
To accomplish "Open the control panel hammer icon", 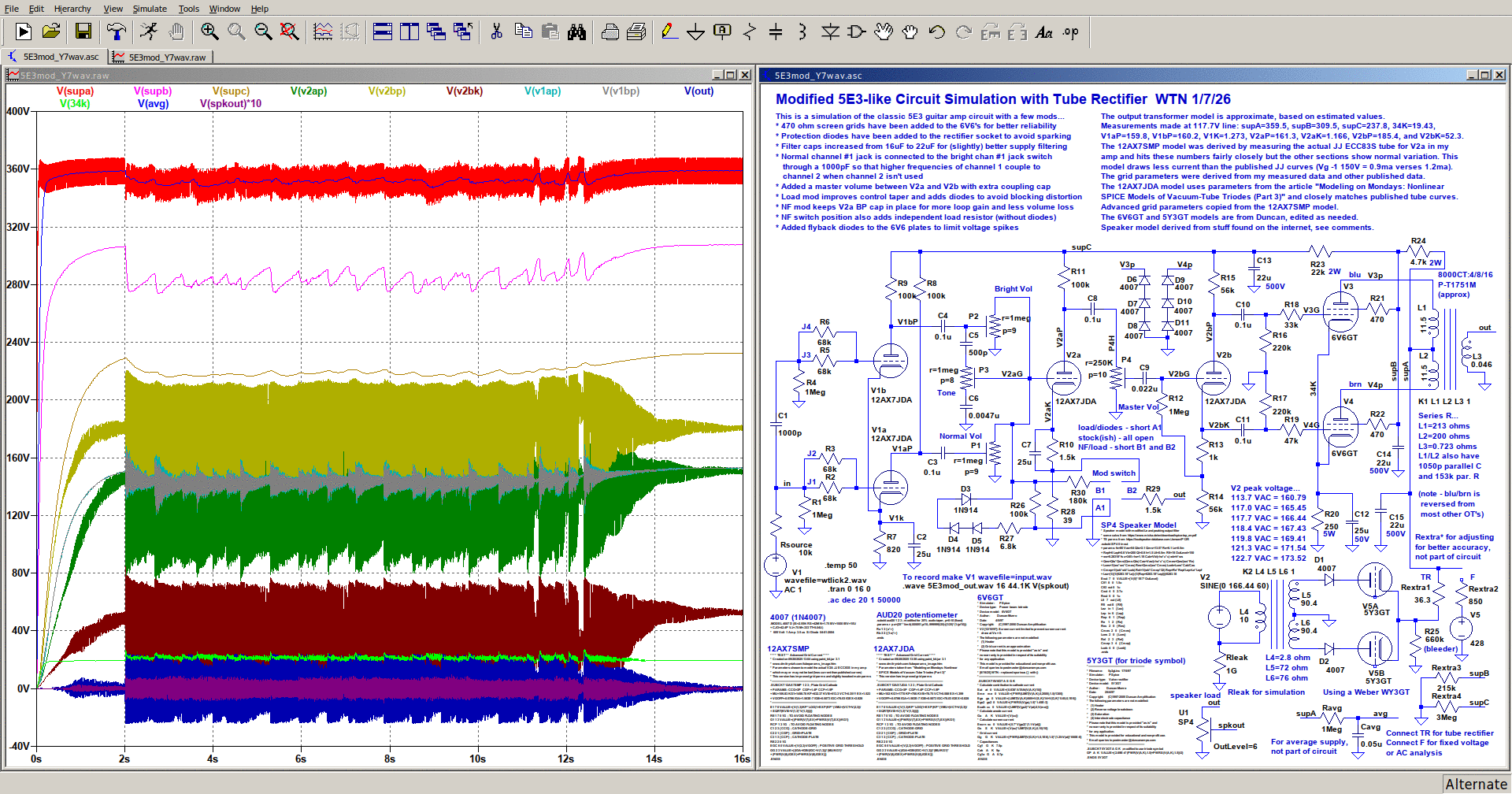I will [x=116, y=32].
